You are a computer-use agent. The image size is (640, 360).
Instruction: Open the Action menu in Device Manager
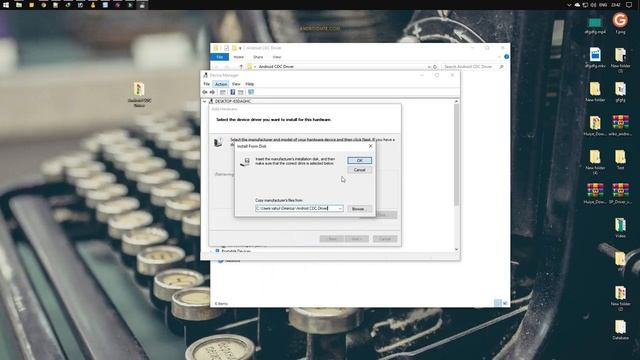tap(221, 84)
